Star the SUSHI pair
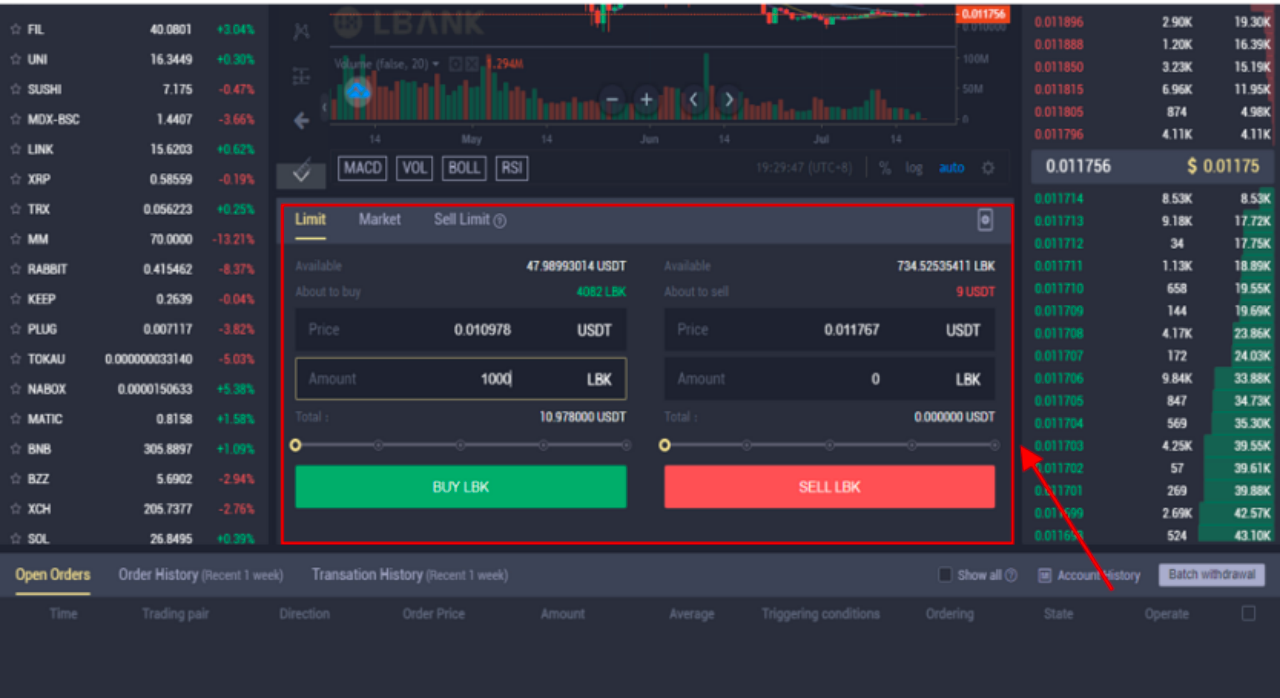The image size is (1280, 698). click(x=15, y=90)
